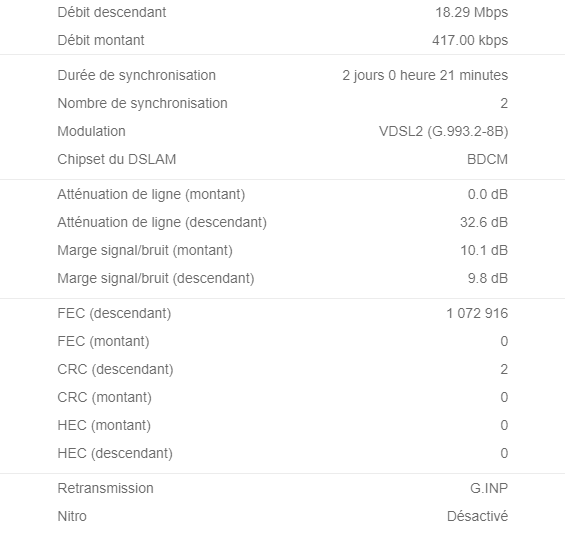Click the 18.29 Mbps download value

click(x=472, y=12)
